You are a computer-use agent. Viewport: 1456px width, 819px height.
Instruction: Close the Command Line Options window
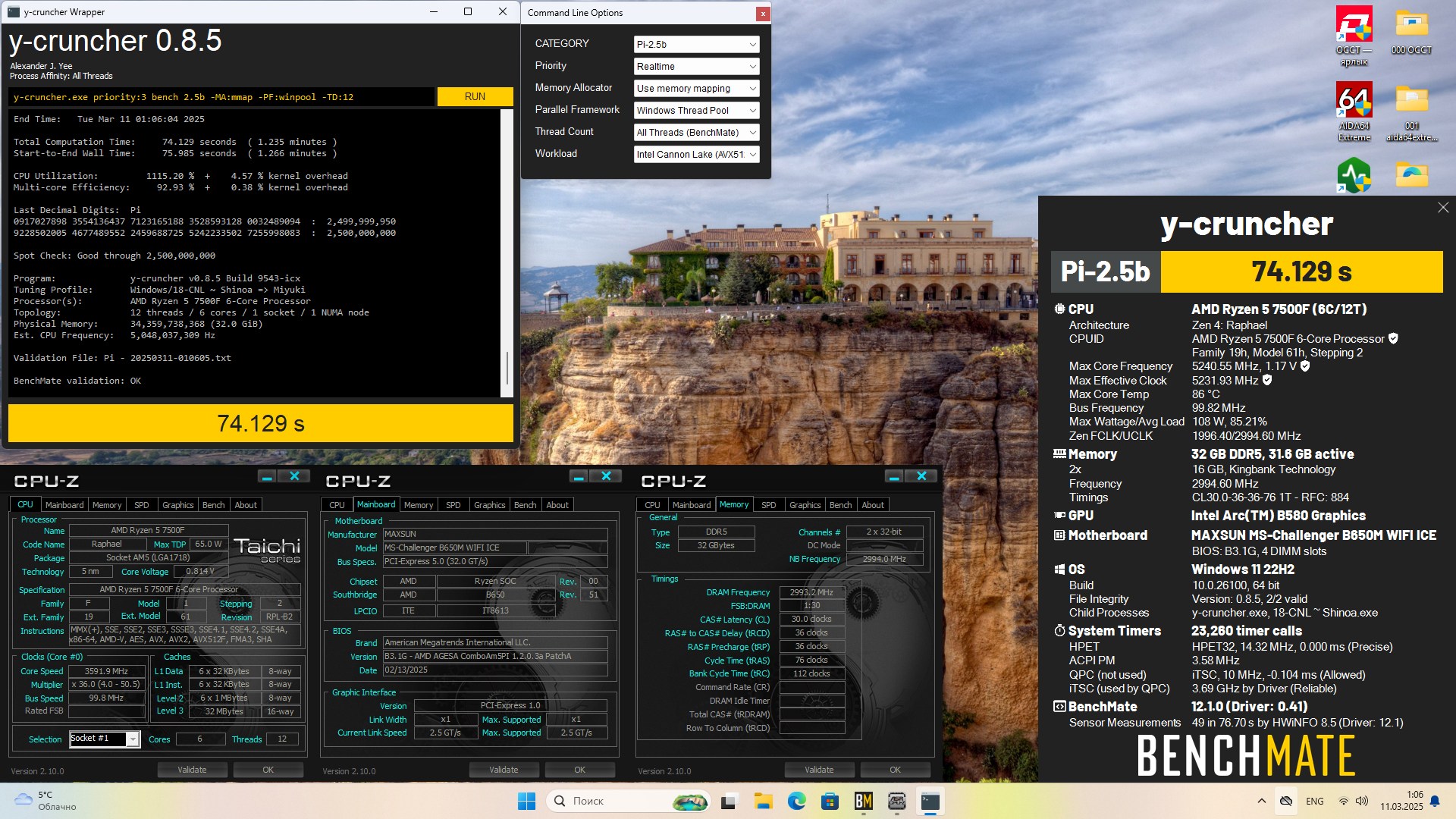coord(763,14)
